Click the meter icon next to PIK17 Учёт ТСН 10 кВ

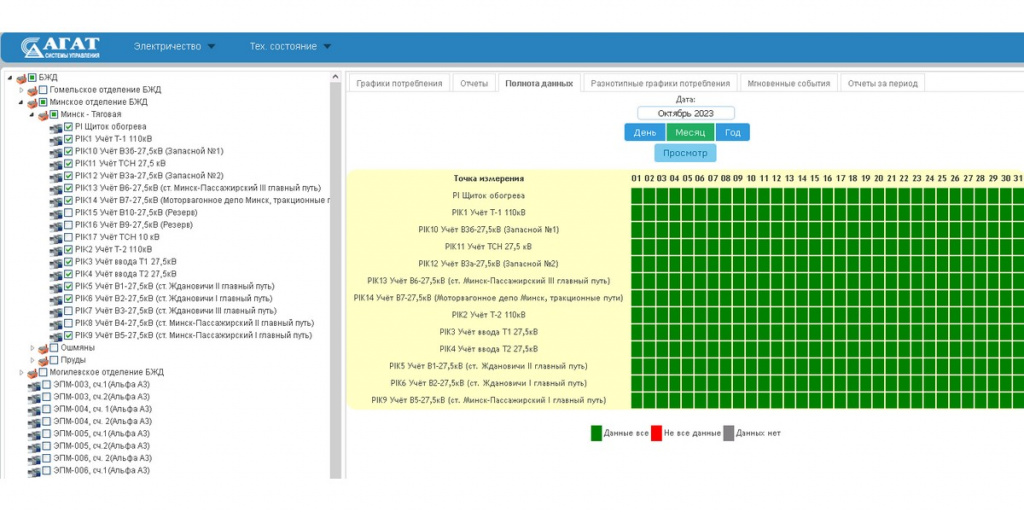click(56, 237)
